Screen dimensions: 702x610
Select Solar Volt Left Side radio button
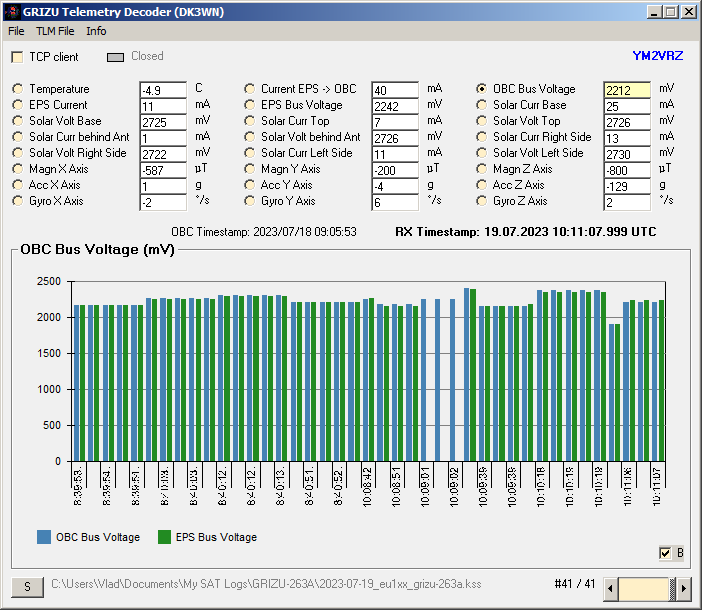(481, 153)
